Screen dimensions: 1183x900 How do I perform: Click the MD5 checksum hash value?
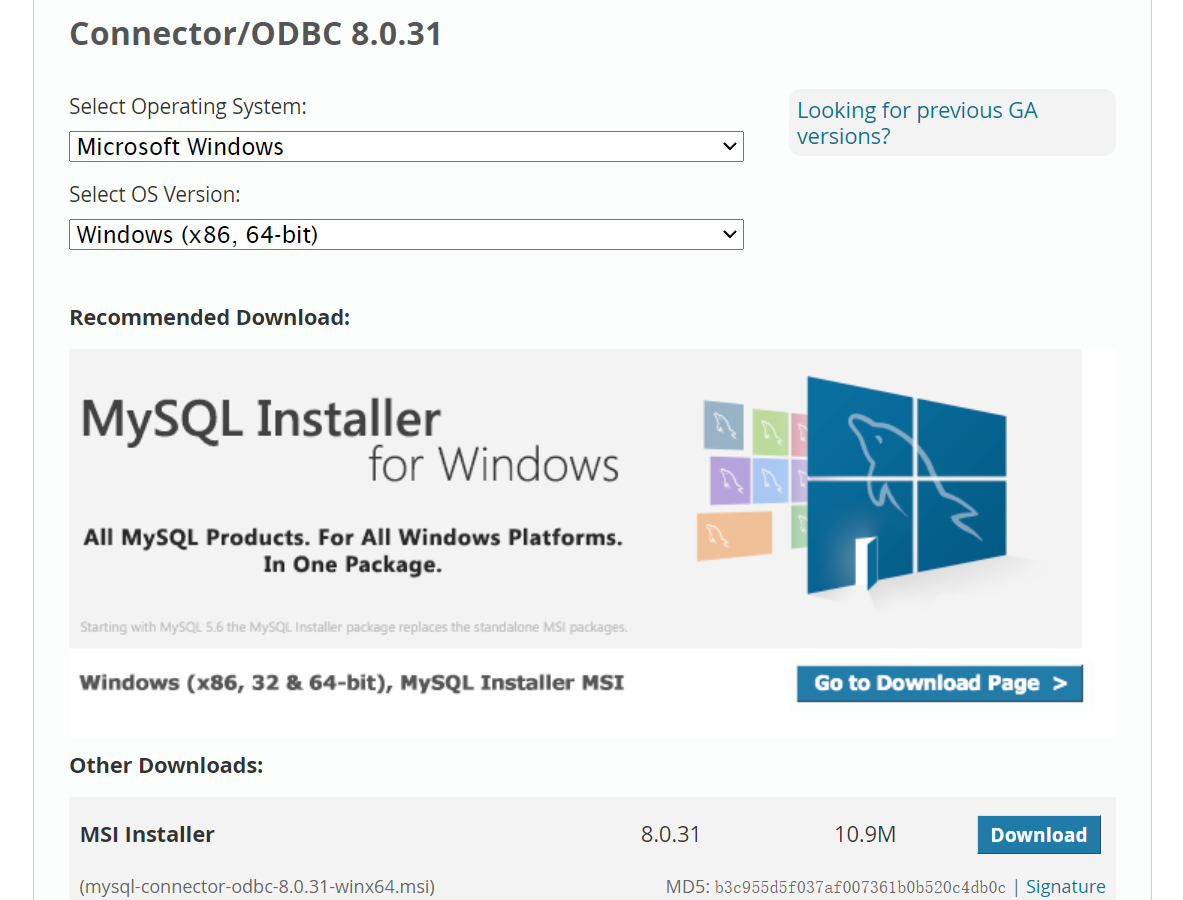click(x=860, y=888)
